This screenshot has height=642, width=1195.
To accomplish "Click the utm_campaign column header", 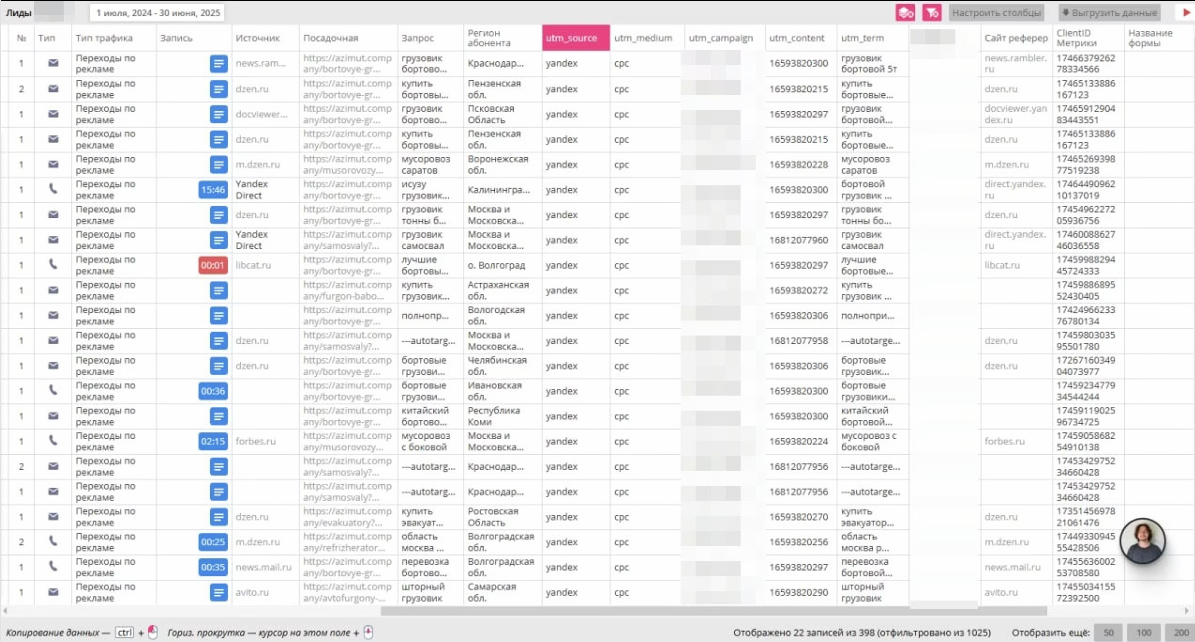I will coord(721,38).
